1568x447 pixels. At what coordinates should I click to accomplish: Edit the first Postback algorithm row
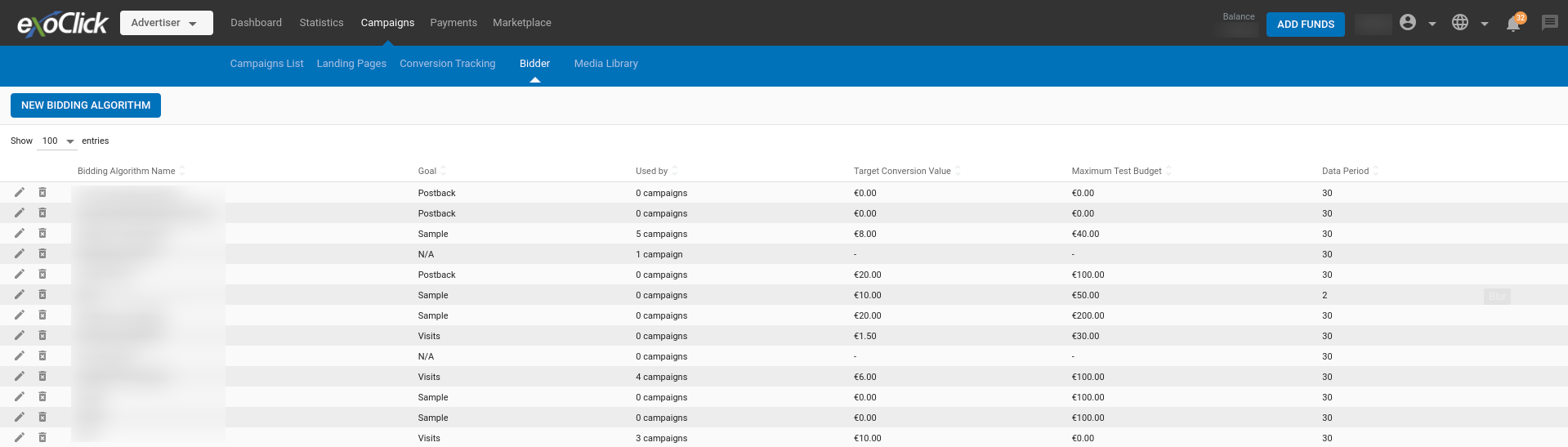coord(20,193)
